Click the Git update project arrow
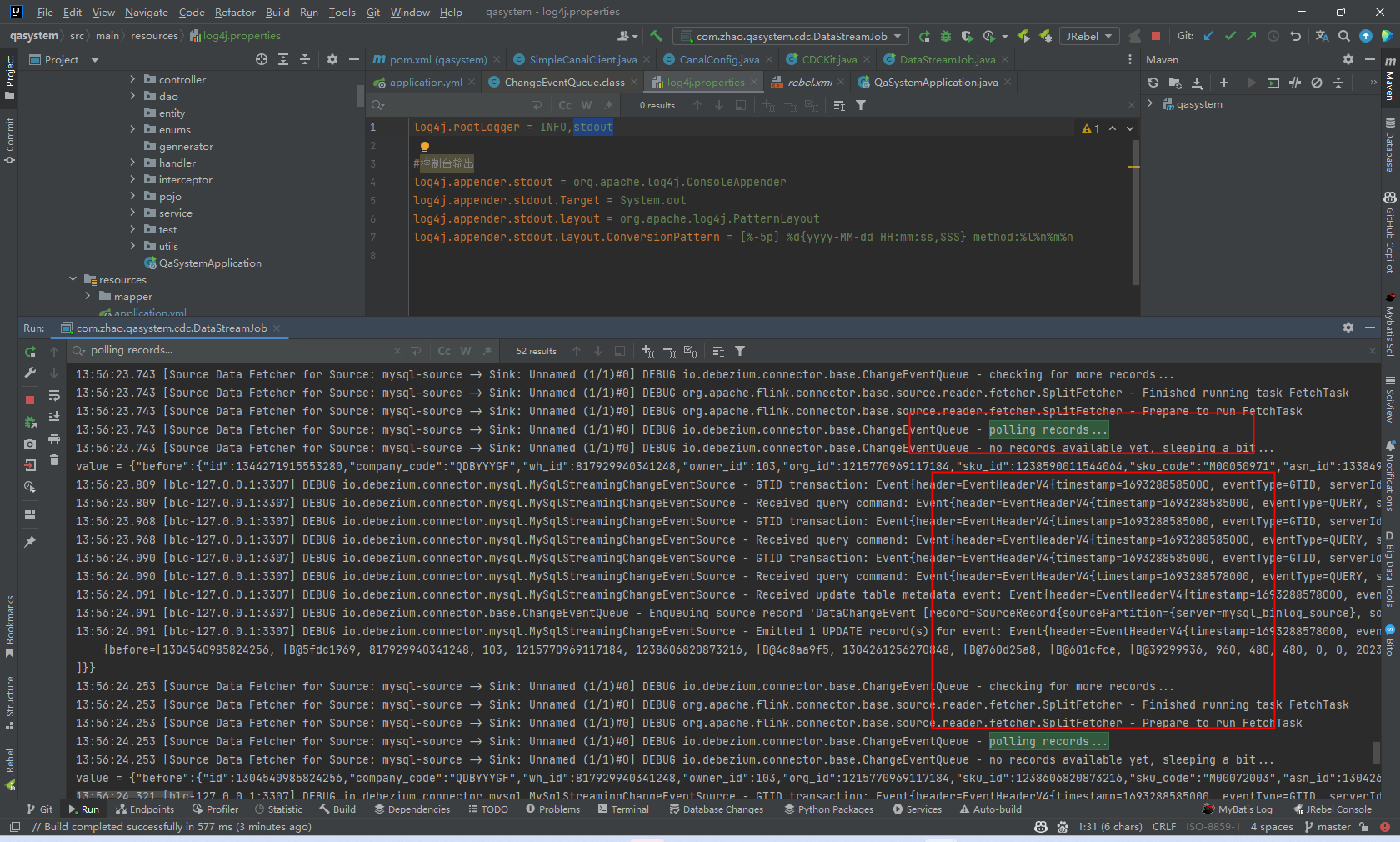The width and height of the screenshot is (1400, 842). coord(1208,36)
